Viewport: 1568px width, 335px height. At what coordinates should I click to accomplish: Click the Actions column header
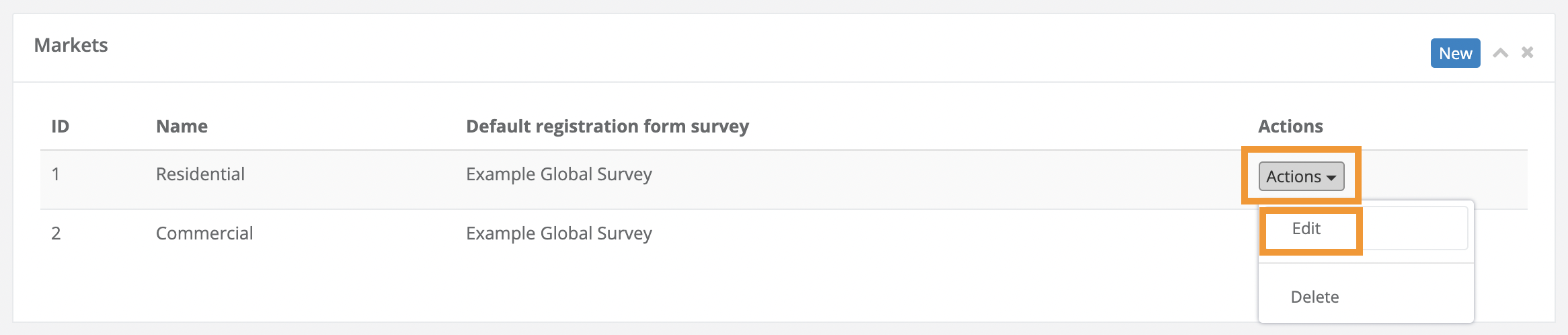pyautogui.click(x=1290, y=126)
